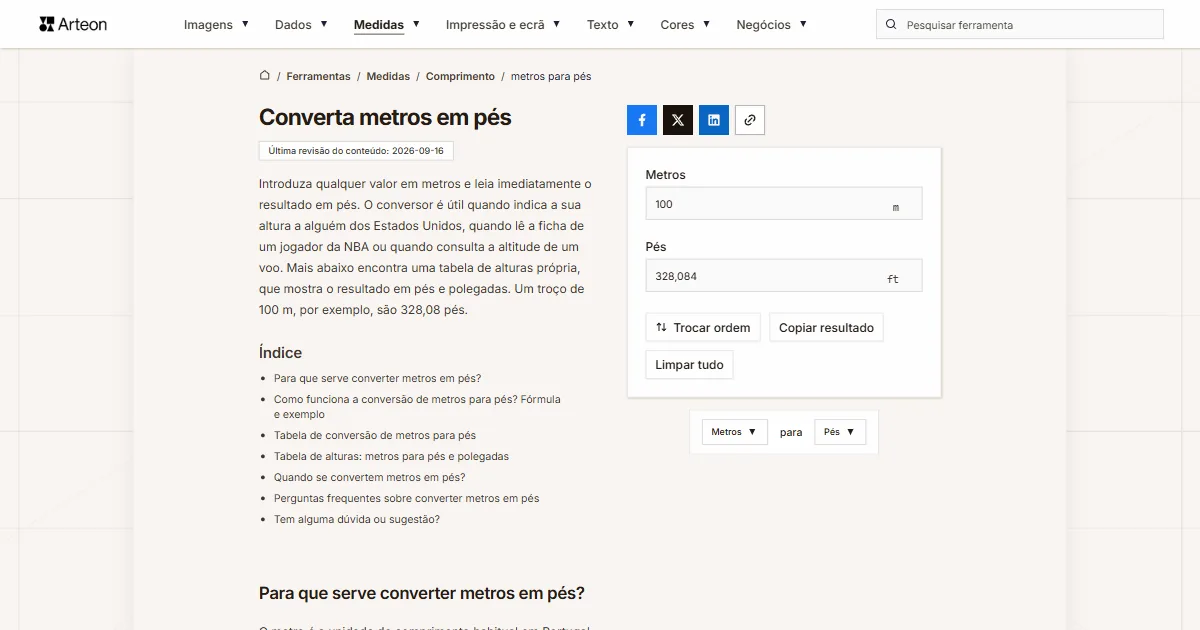Click the Limpar tudo button
Viewport: 1200px width, 630px height.
689,365
